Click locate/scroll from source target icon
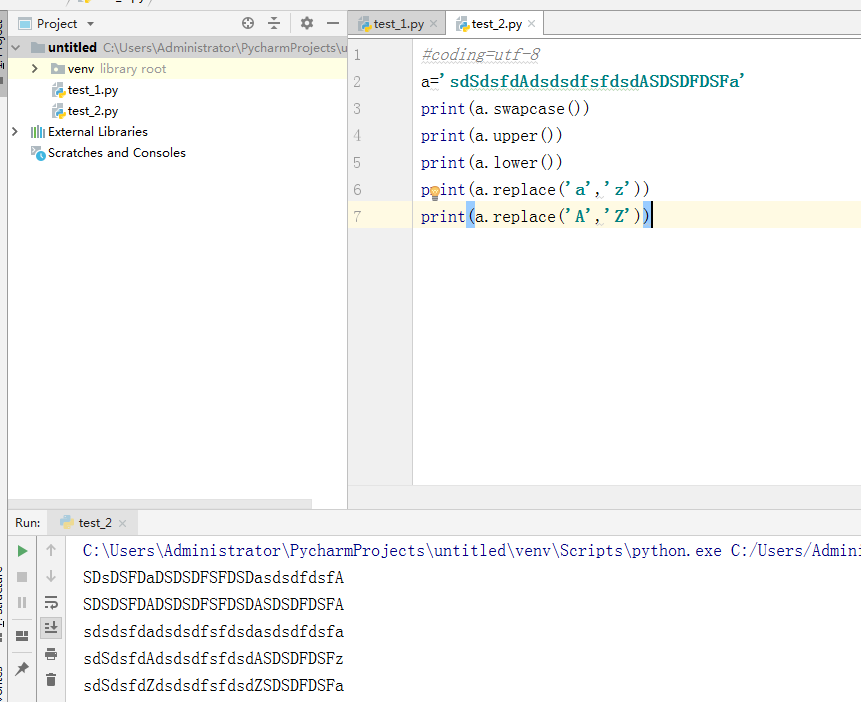 click(x=248, y=23)
